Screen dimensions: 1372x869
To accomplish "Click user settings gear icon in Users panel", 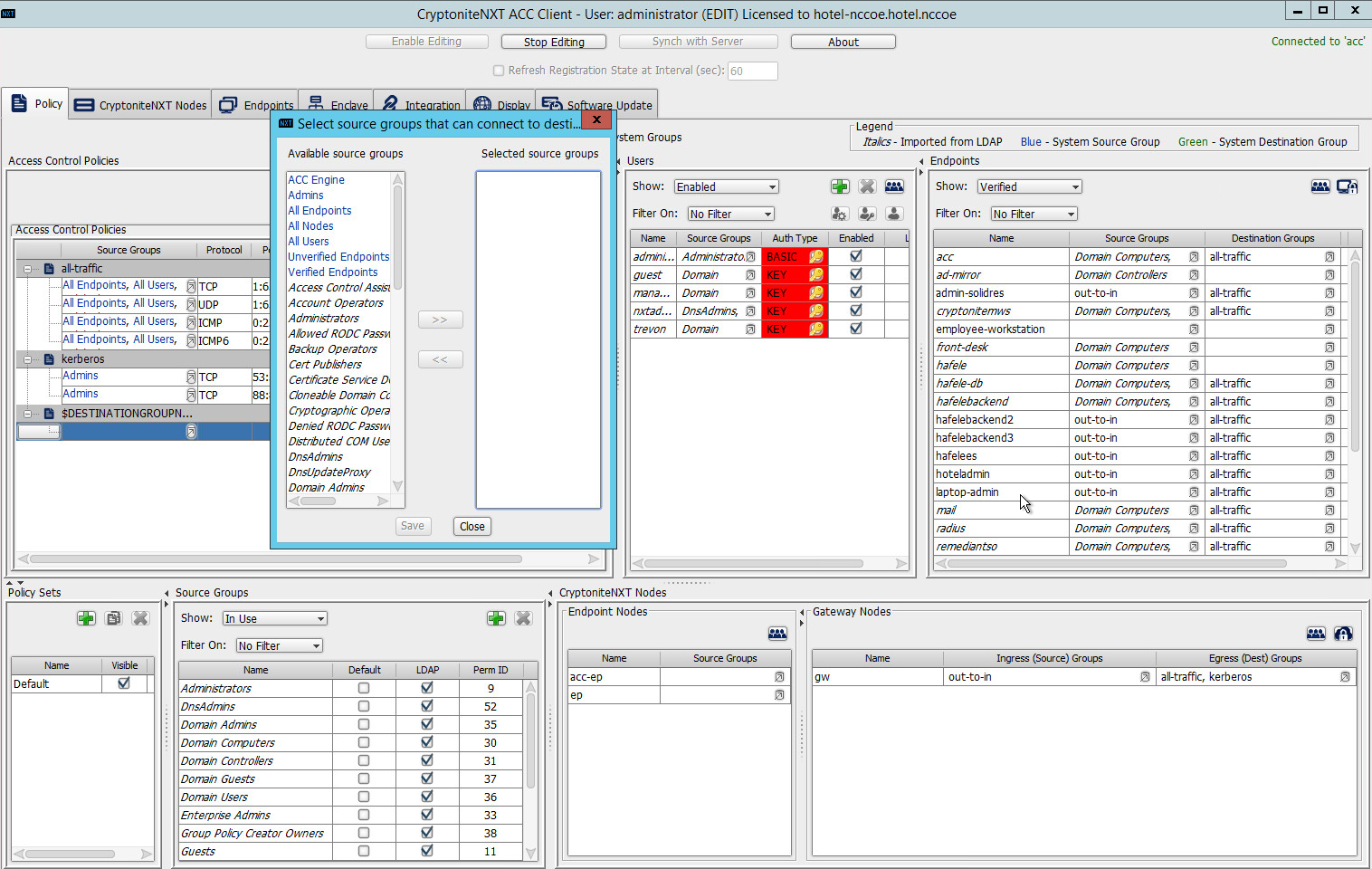I will tap(840, 214).
